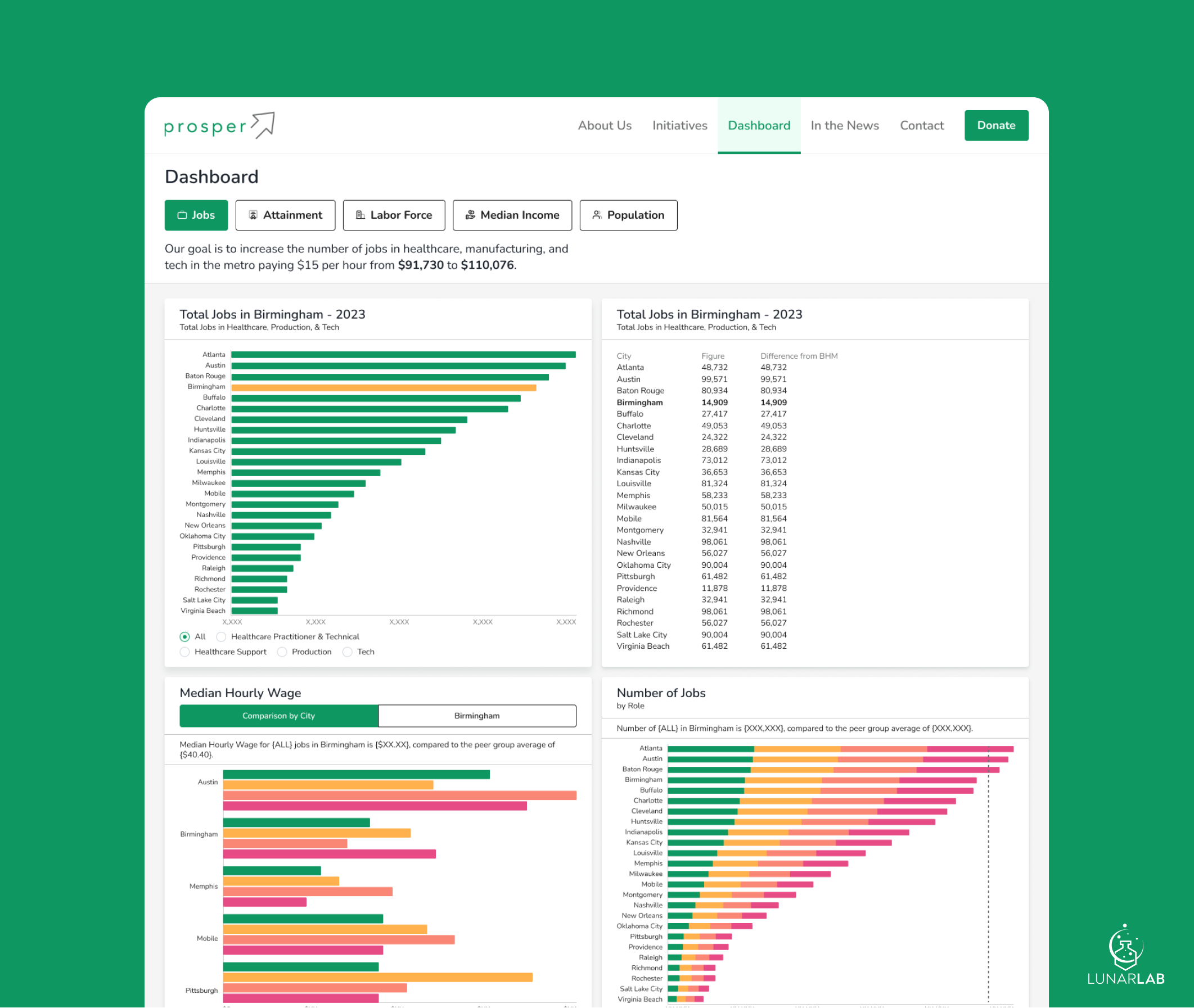Click the Nashville label in the jobs table

coord(633,542)
